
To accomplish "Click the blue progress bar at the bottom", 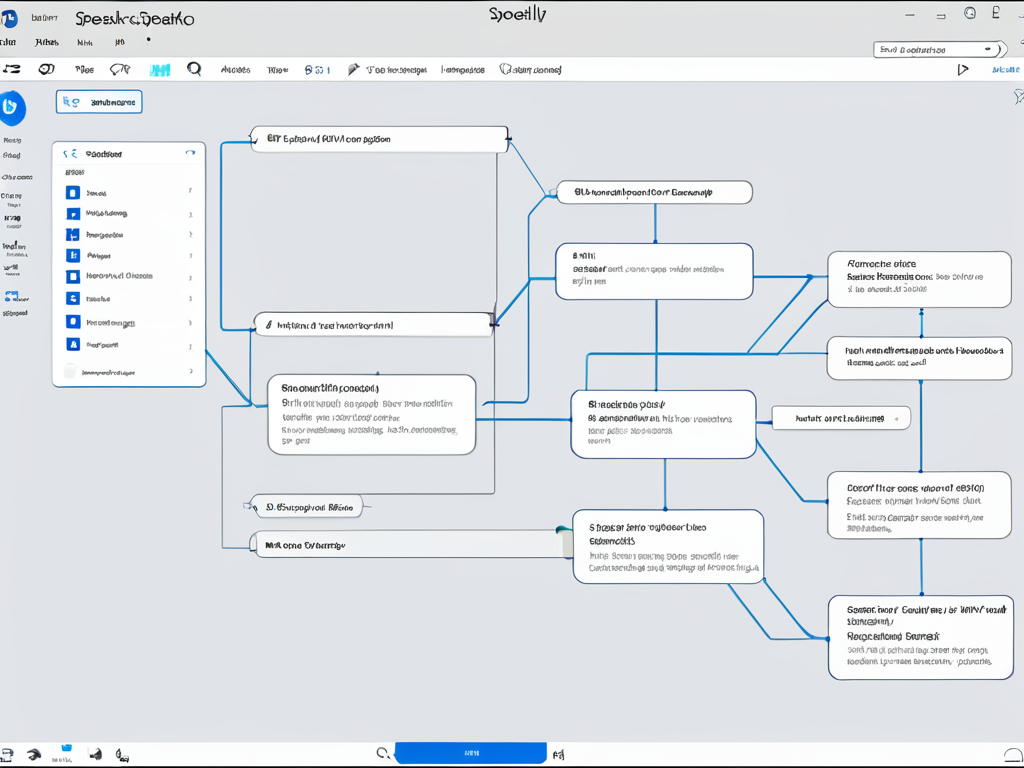I will [x=470, y=753].
